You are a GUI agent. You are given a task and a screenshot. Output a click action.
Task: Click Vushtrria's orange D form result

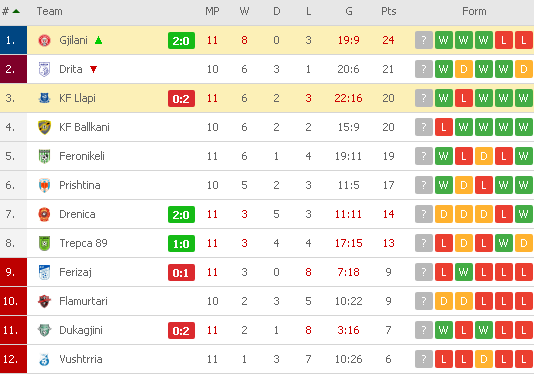pyautogui.click(x=484, y=359)
